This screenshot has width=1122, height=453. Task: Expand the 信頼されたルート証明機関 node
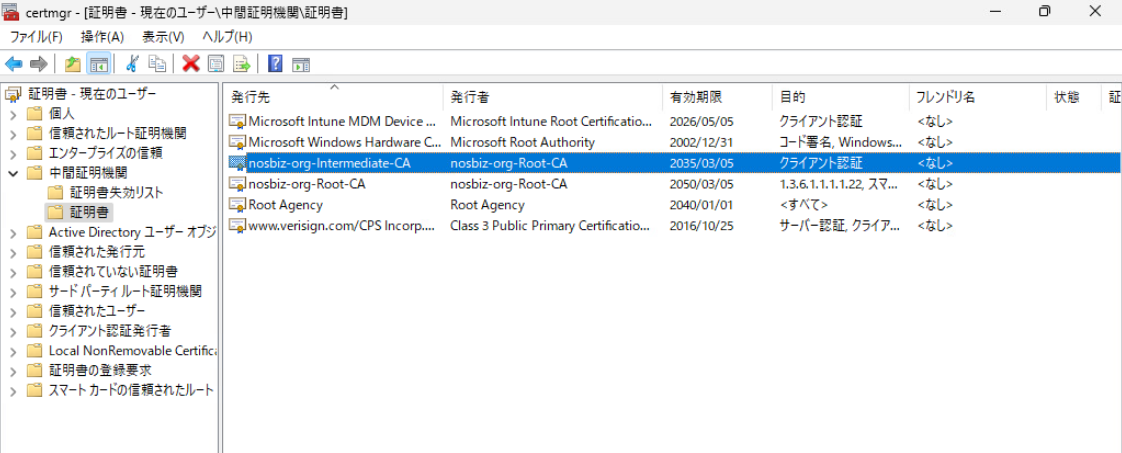pyautogui.click(x=13, y=133)
